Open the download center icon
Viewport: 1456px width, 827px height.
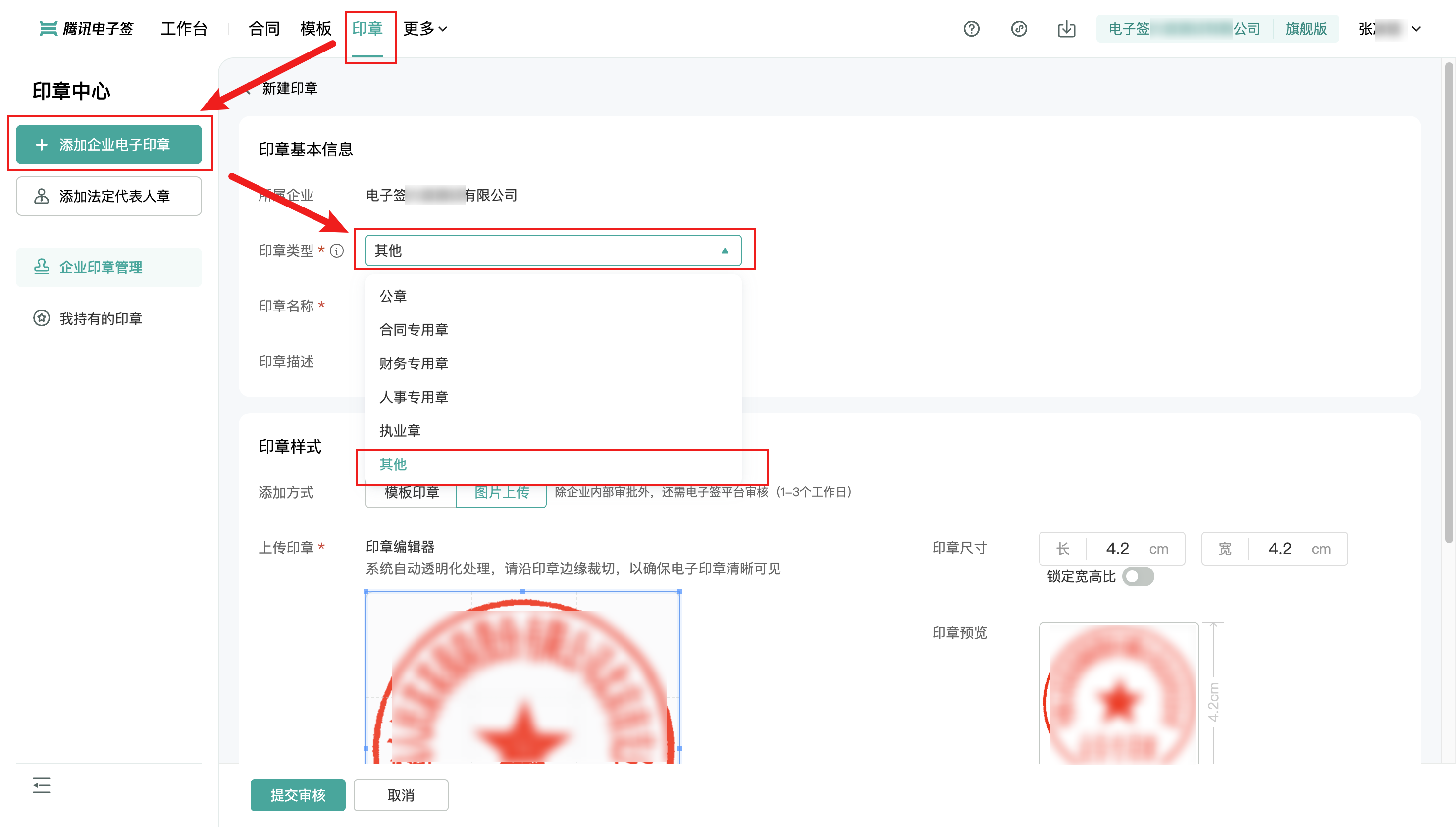[x=1066, y=28]
